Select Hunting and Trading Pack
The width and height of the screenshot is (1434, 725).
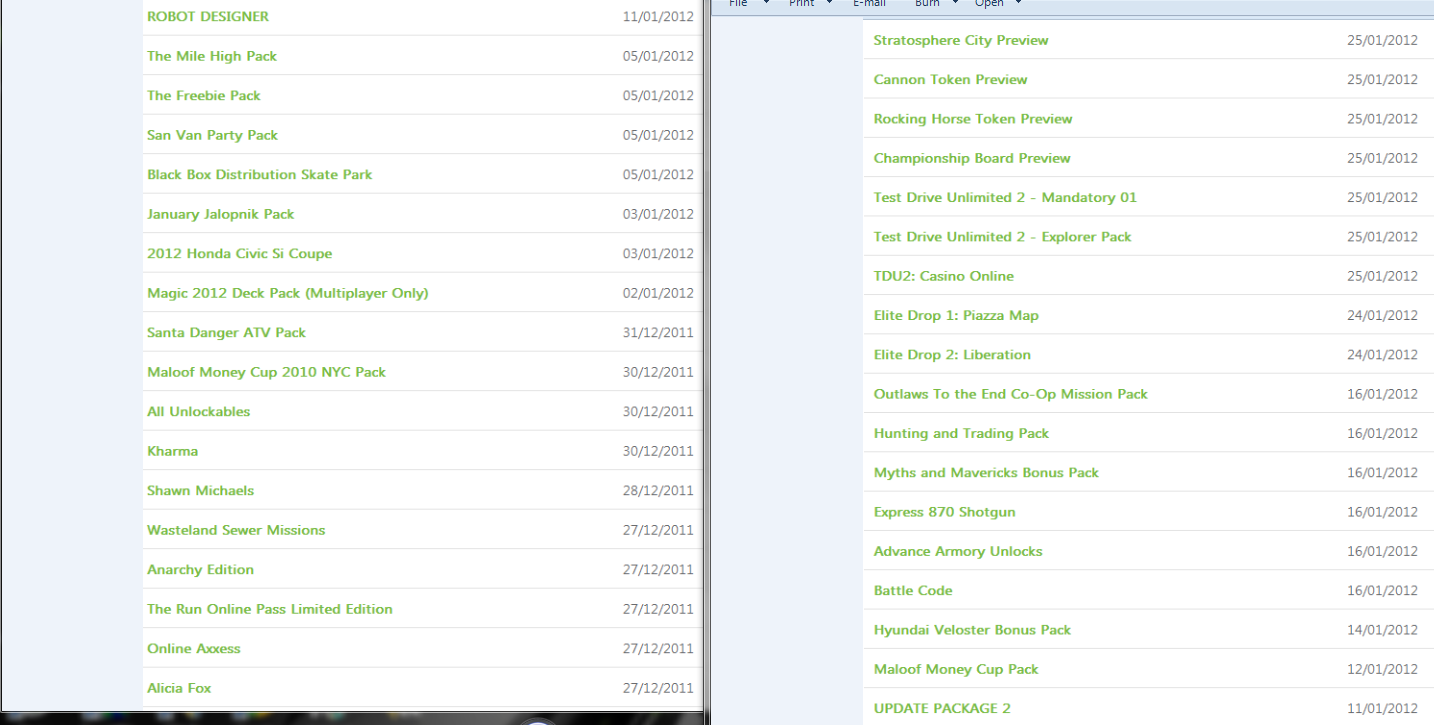(962, 434)
